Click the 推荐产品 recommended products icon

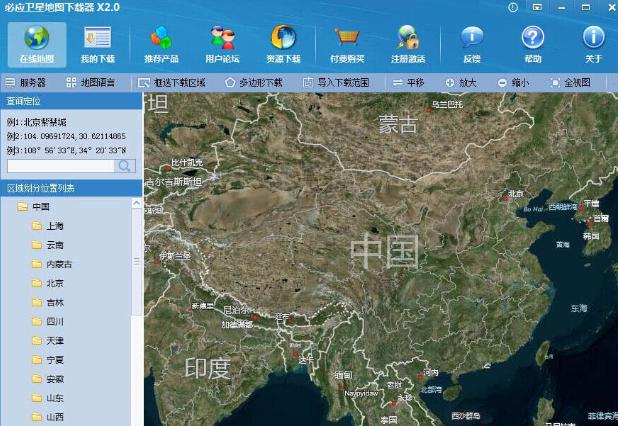pyautogui.click(x=160, y=43)
